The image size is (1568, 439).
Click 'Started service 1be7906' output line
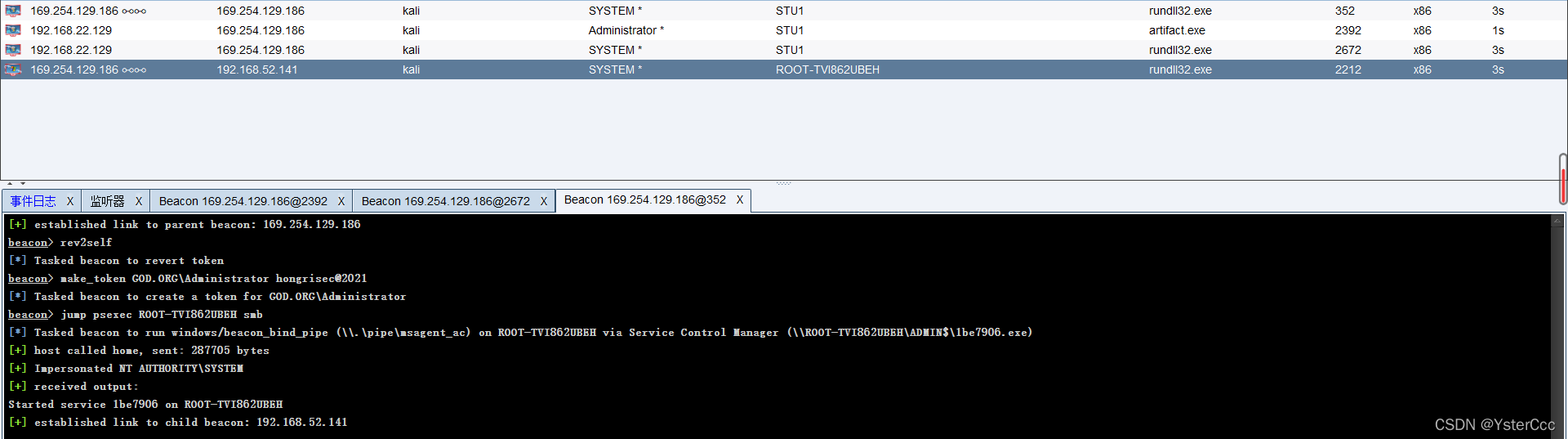pos(145,405)
